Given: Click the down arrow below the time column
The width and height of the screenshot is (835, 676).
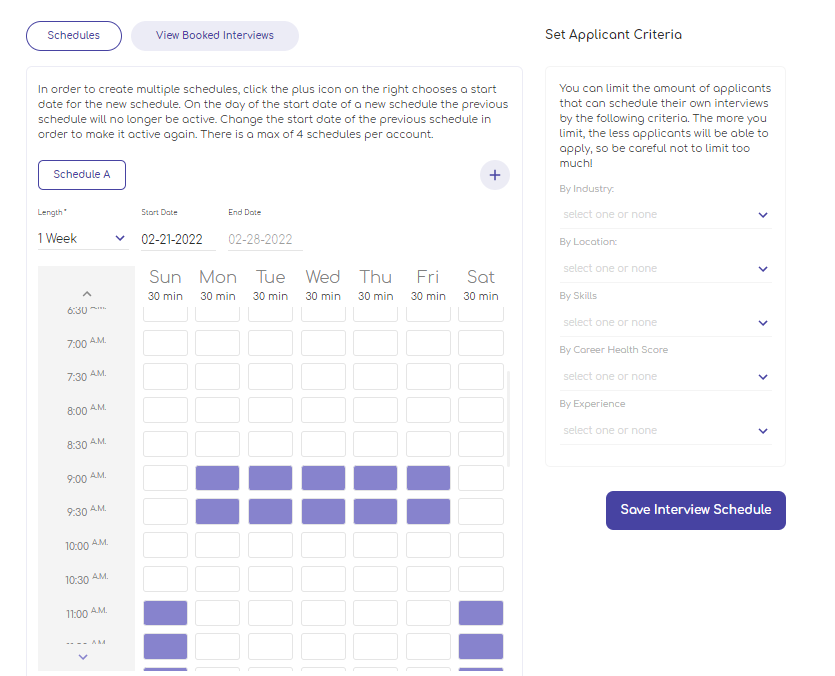Looking at the screenshot, I should coord(84,657).
